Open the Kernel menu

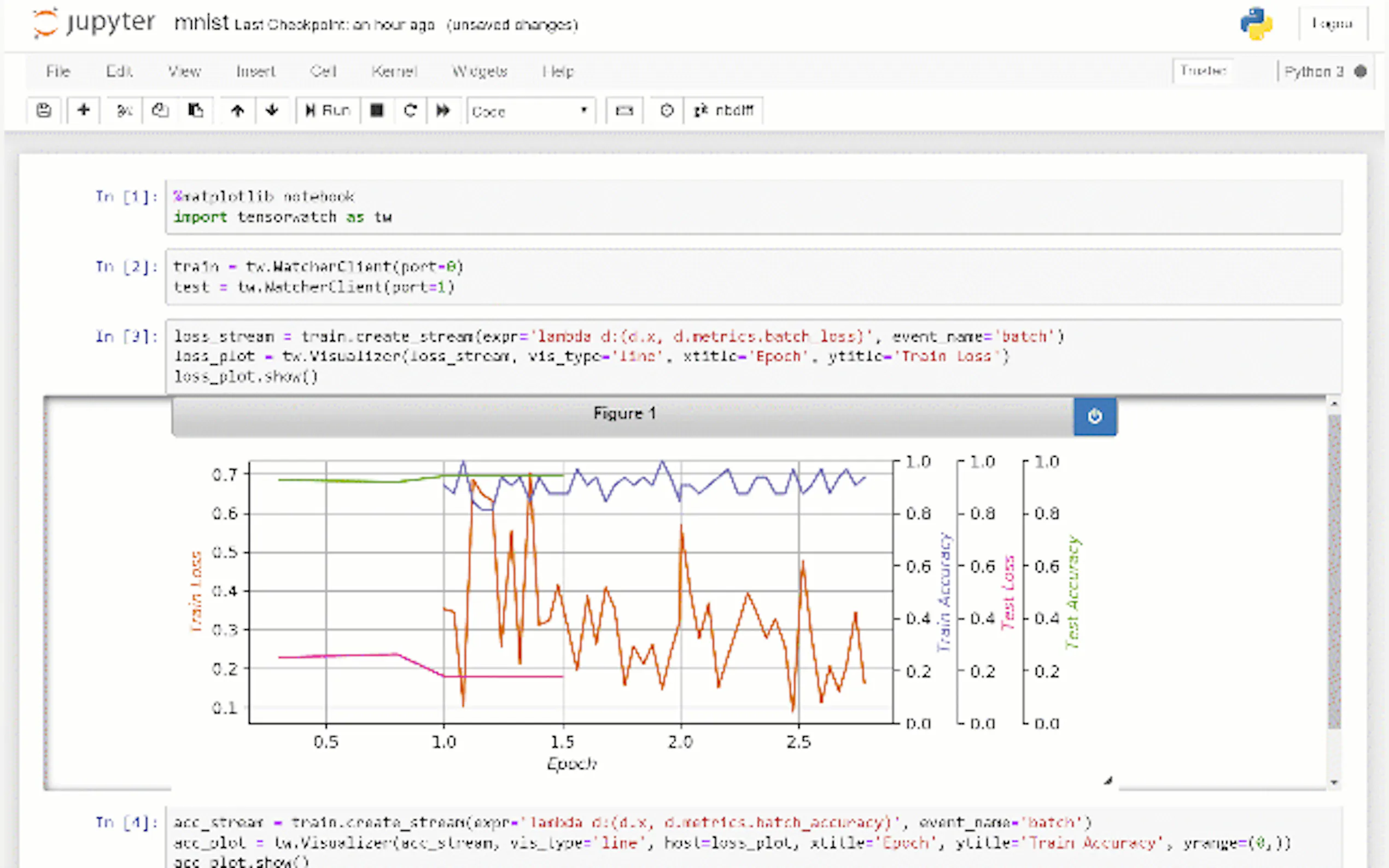394,71
